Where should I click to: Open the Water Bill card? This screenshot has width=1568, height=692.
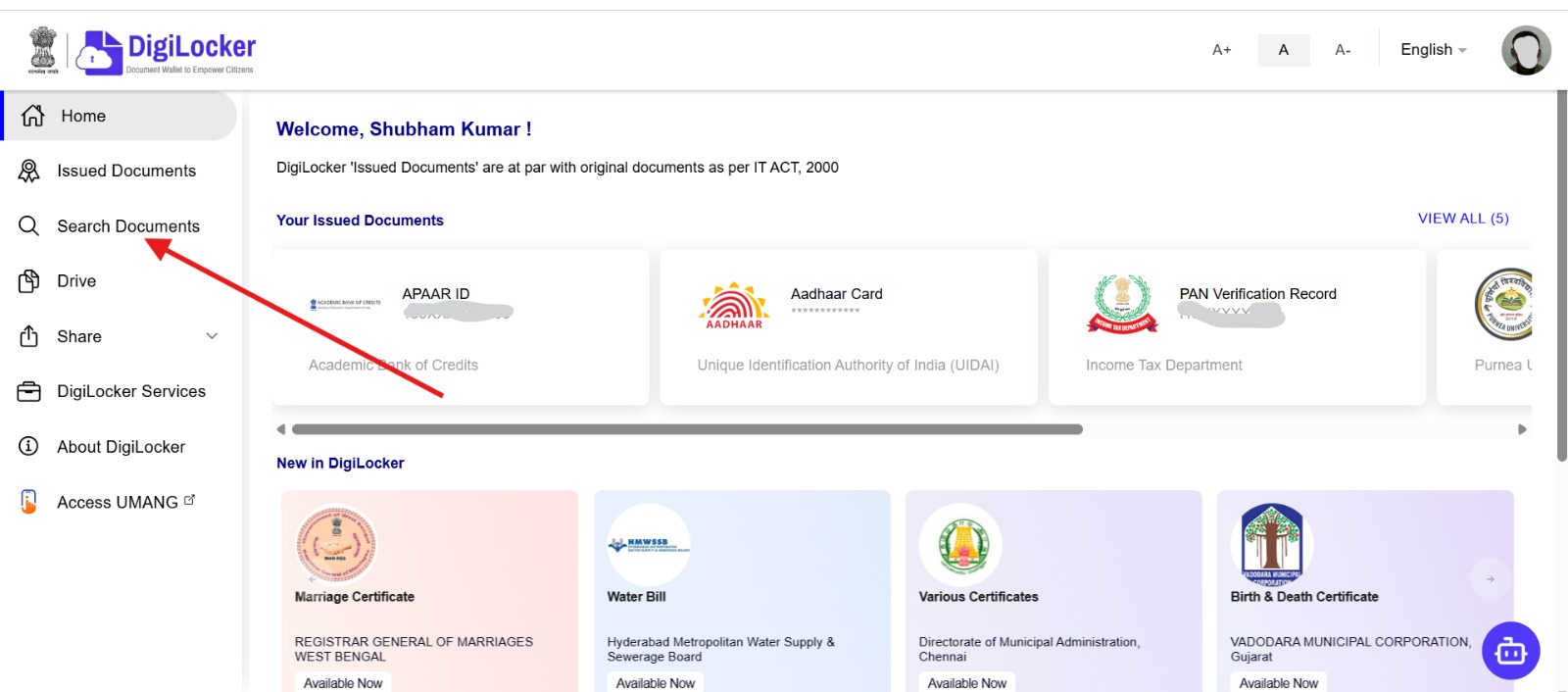(x=742, y=591)
